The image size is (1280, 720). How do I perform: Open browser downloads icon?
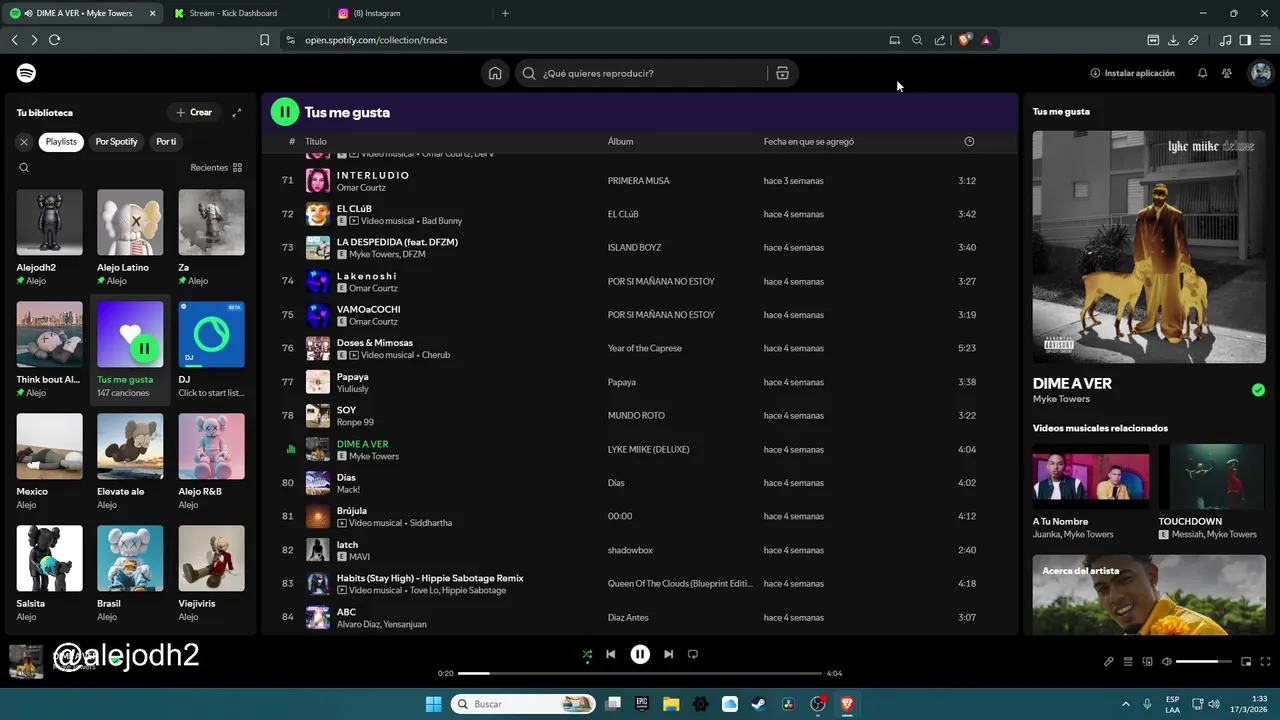click(1173, 40)
